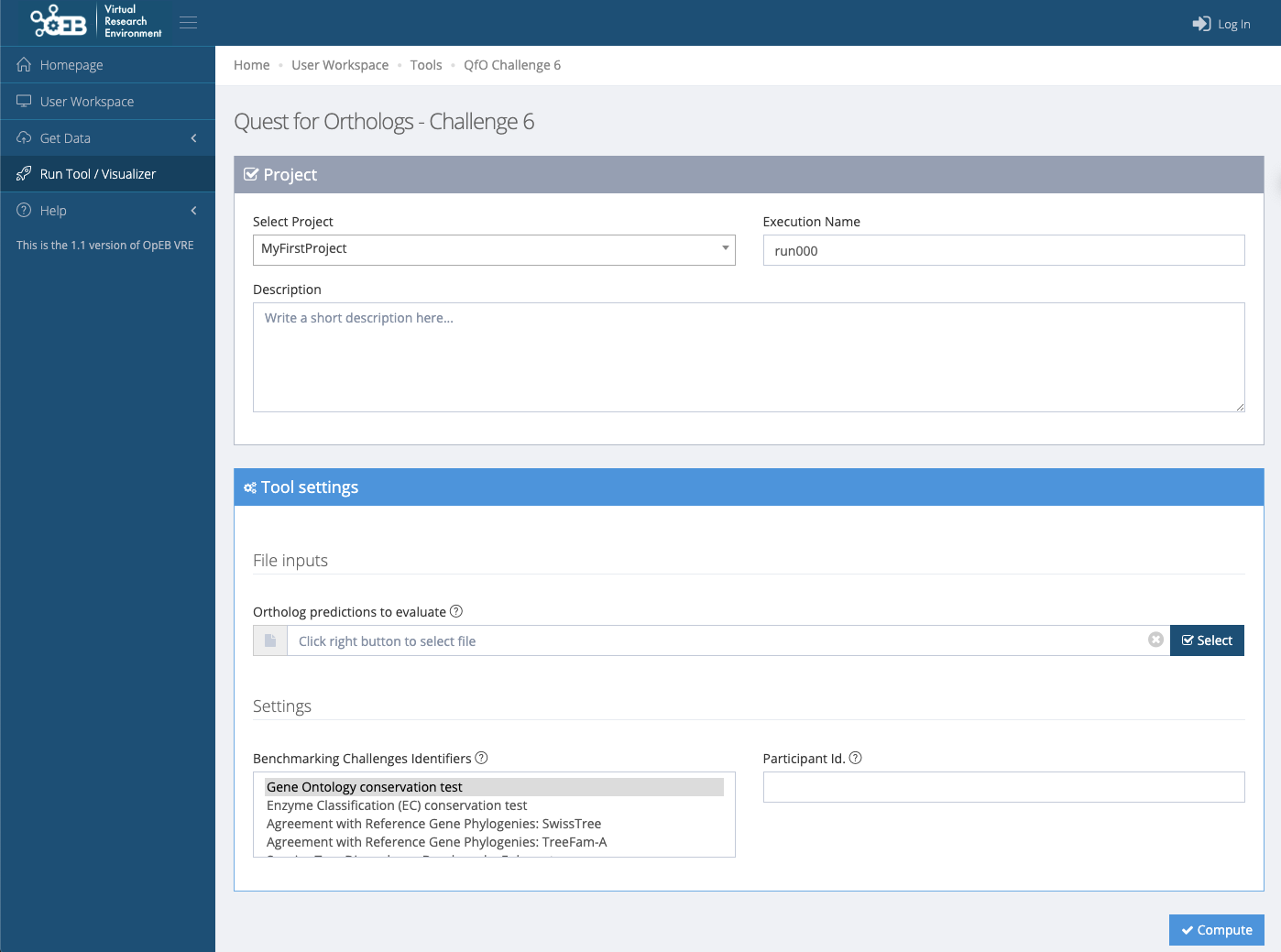
Task: Click the Execution Name field
Action: tap(1003, 250)
